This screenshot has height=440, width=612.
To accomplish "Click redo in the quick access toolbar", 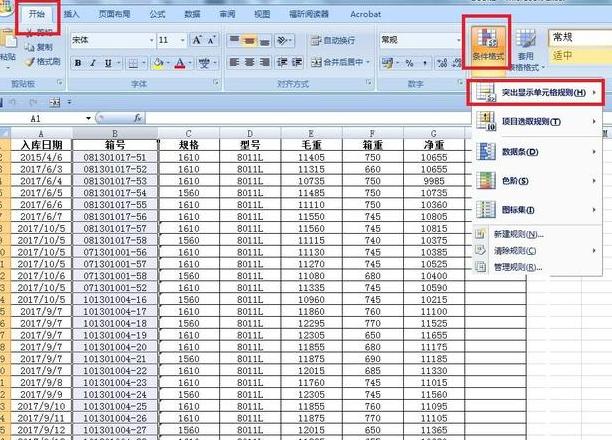I will pos(33,102).
